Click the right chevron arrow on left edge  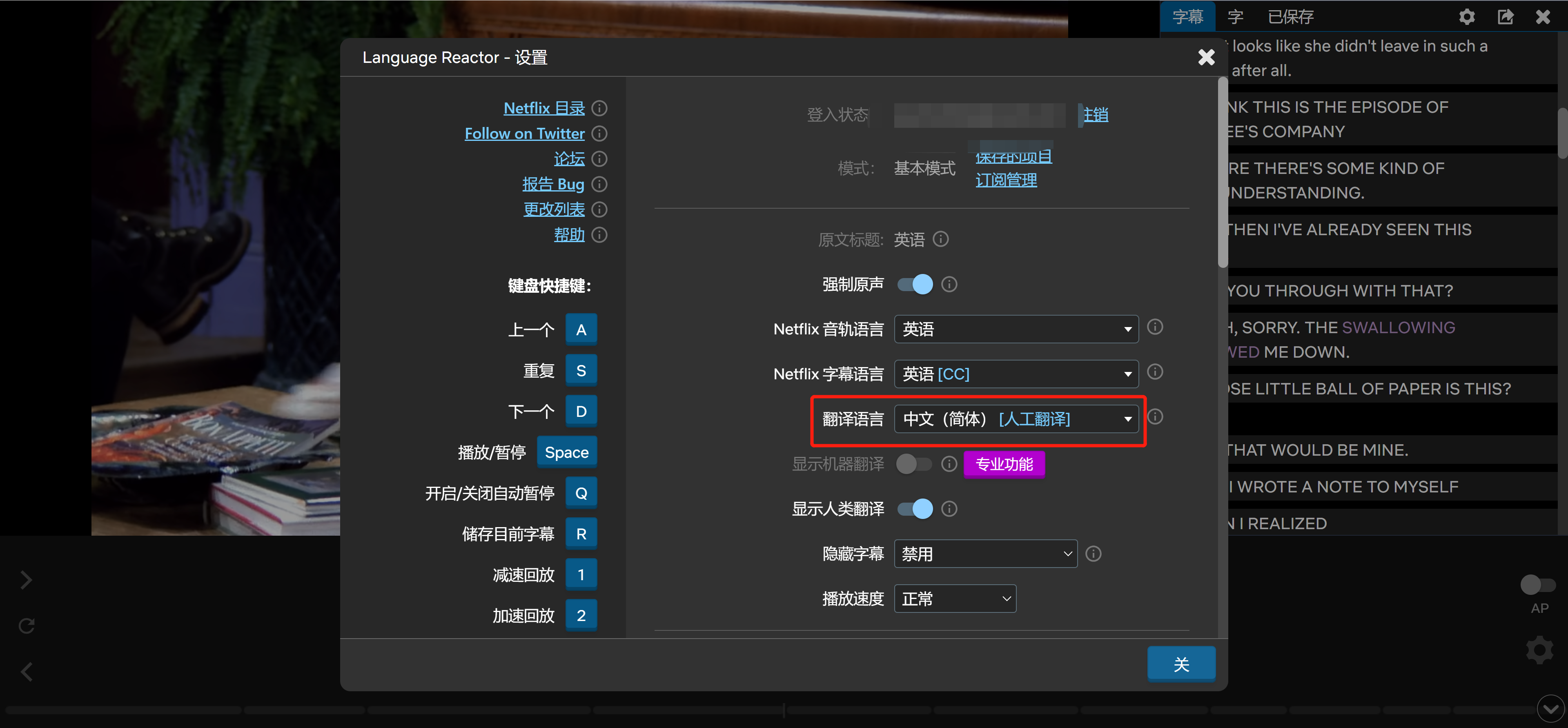point(26,580)
